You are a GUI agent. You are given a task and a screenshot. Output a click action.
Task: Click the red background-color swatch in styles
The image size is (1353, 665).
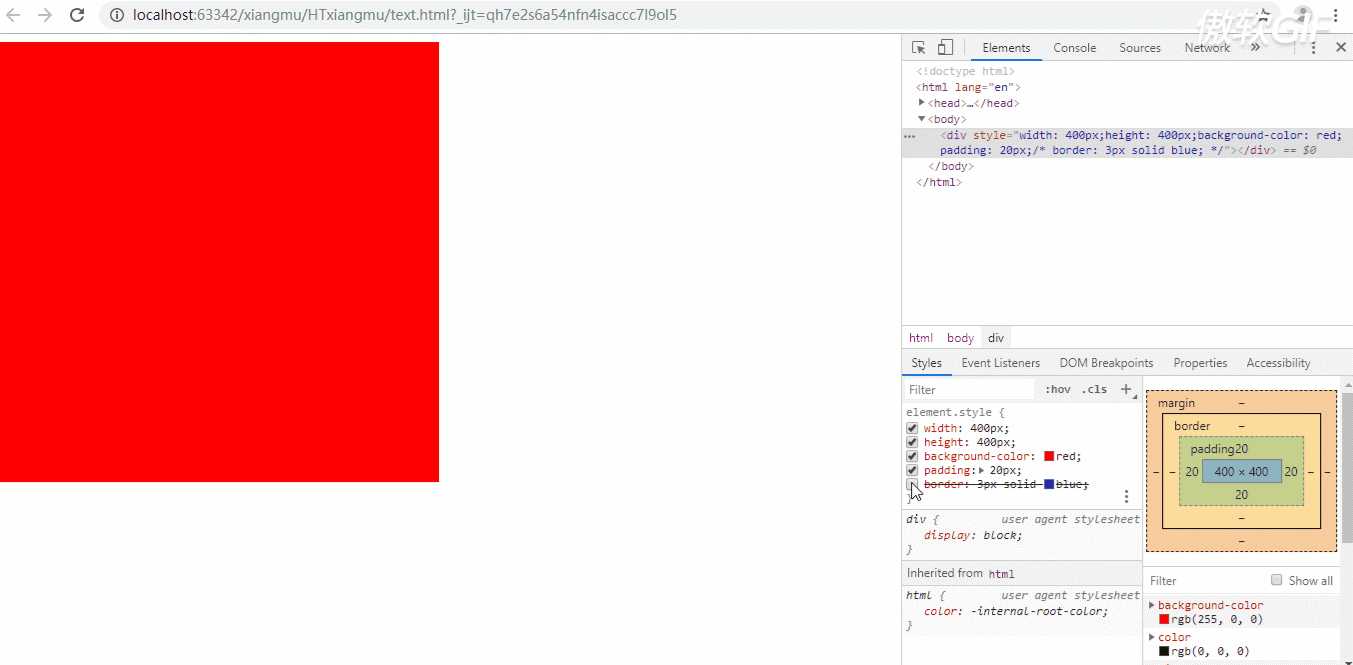[x=1049, y=456]
